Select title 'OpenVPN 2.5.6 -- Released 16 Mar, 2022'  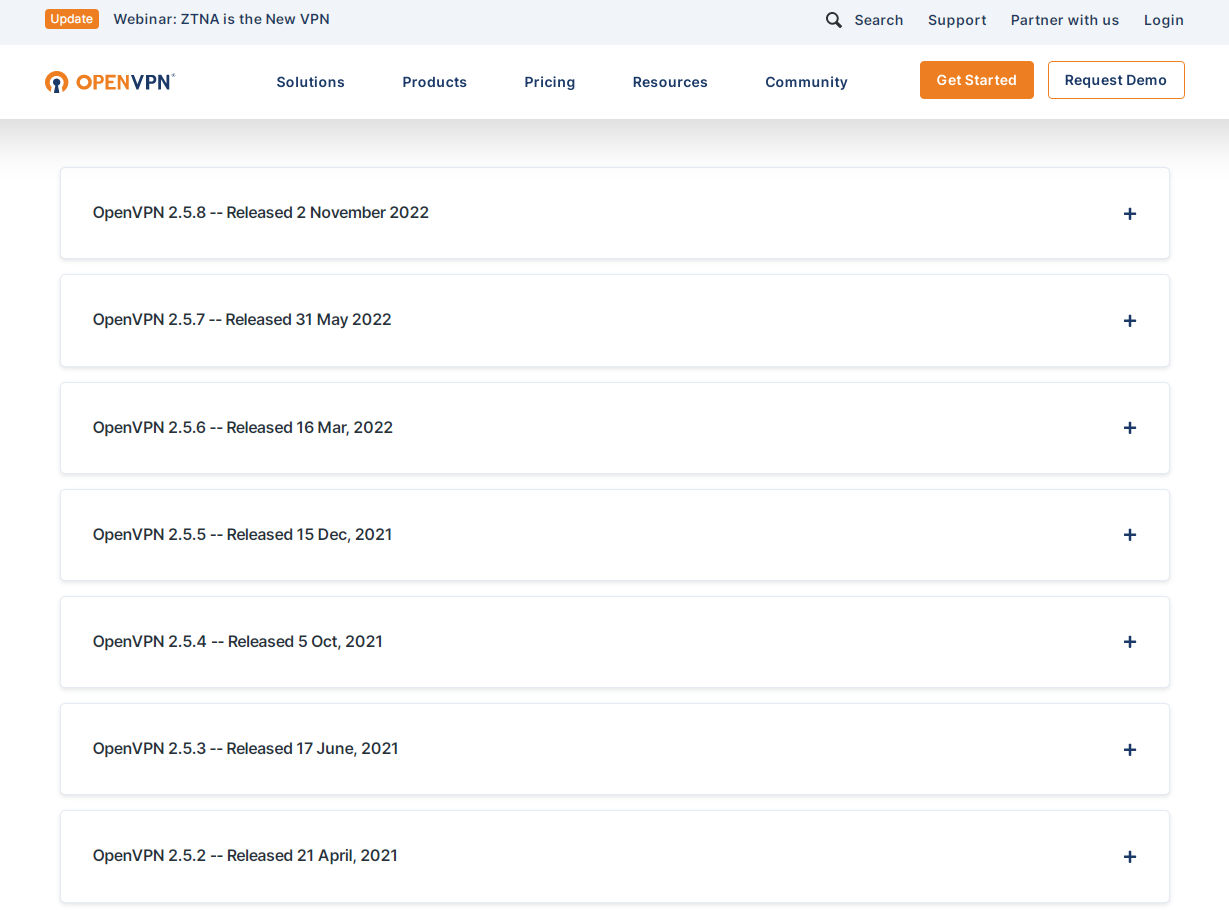point(243,427)
